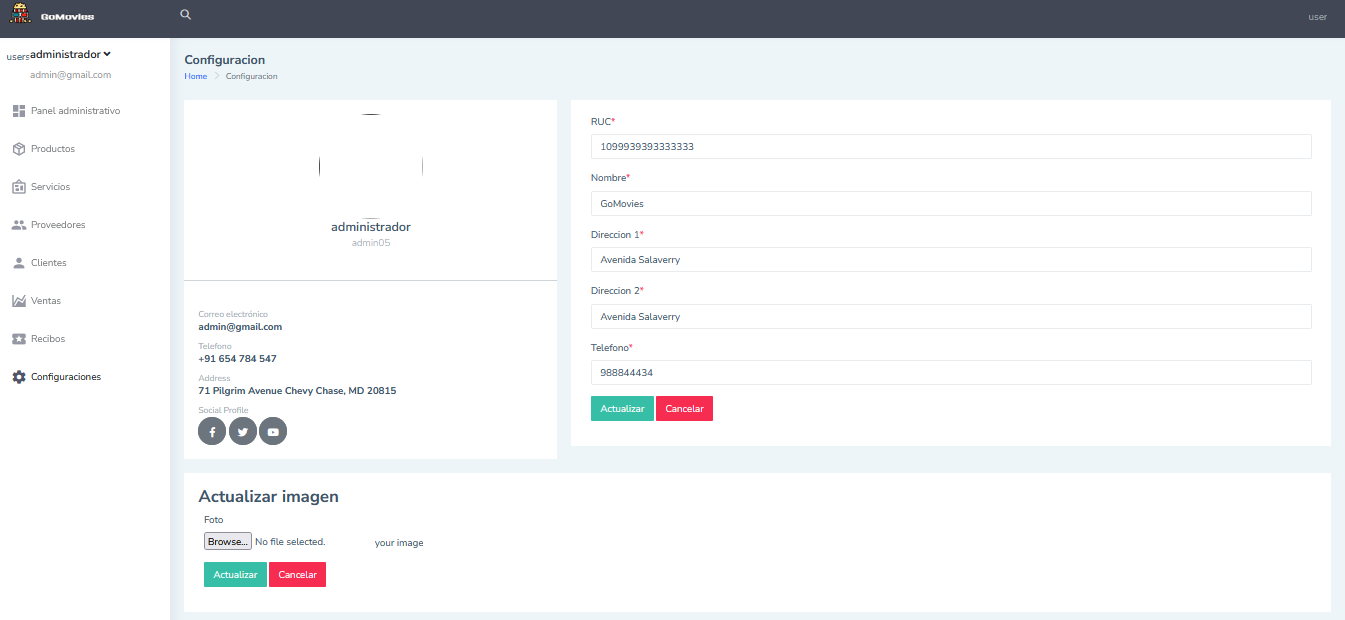Click the GoMovies logo icon

[20, 14]
